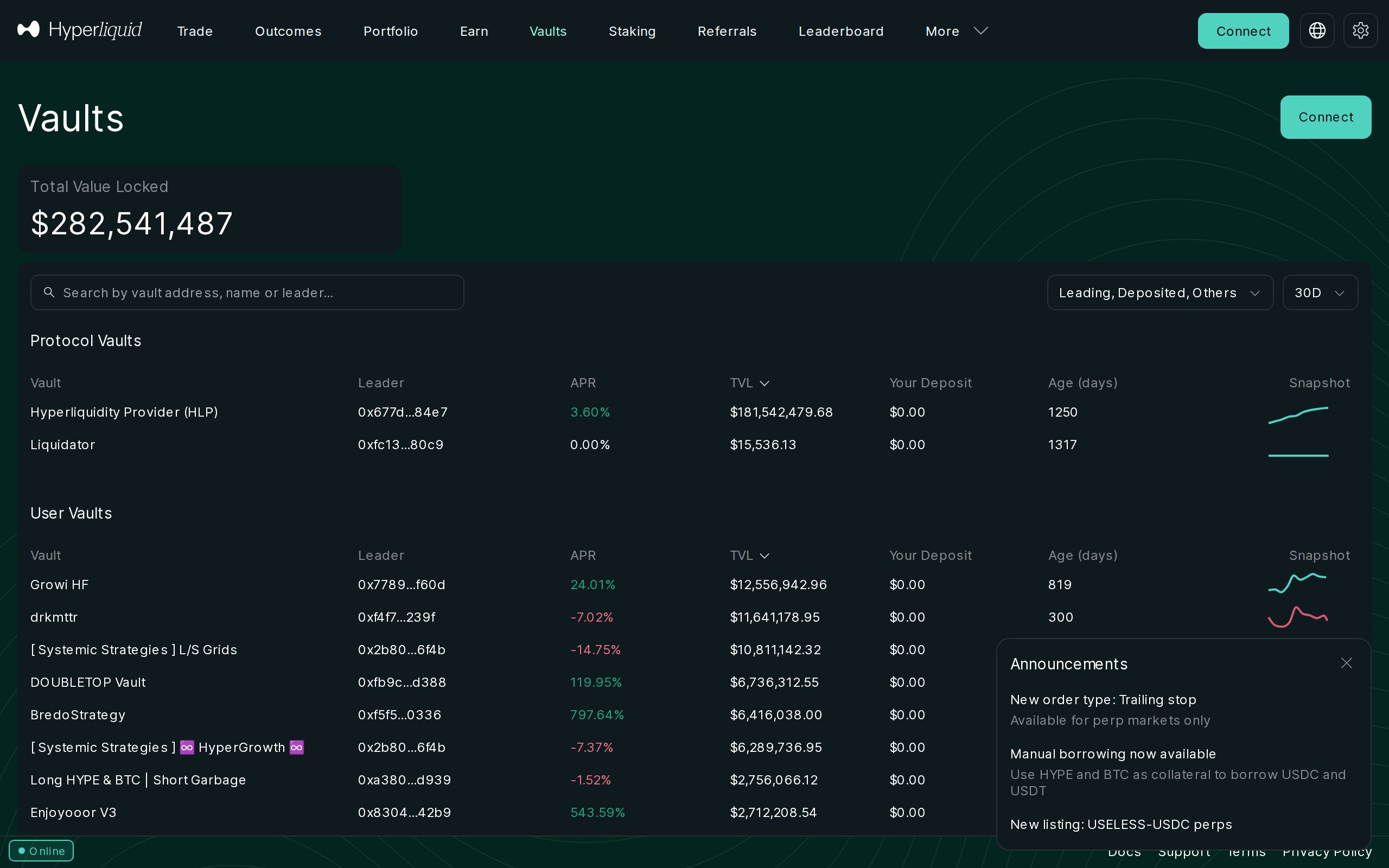Image resolution: width=1389 pixels, height=868 pixels.
Task: Open the Growi HF vault
Action: pos(59,584)
